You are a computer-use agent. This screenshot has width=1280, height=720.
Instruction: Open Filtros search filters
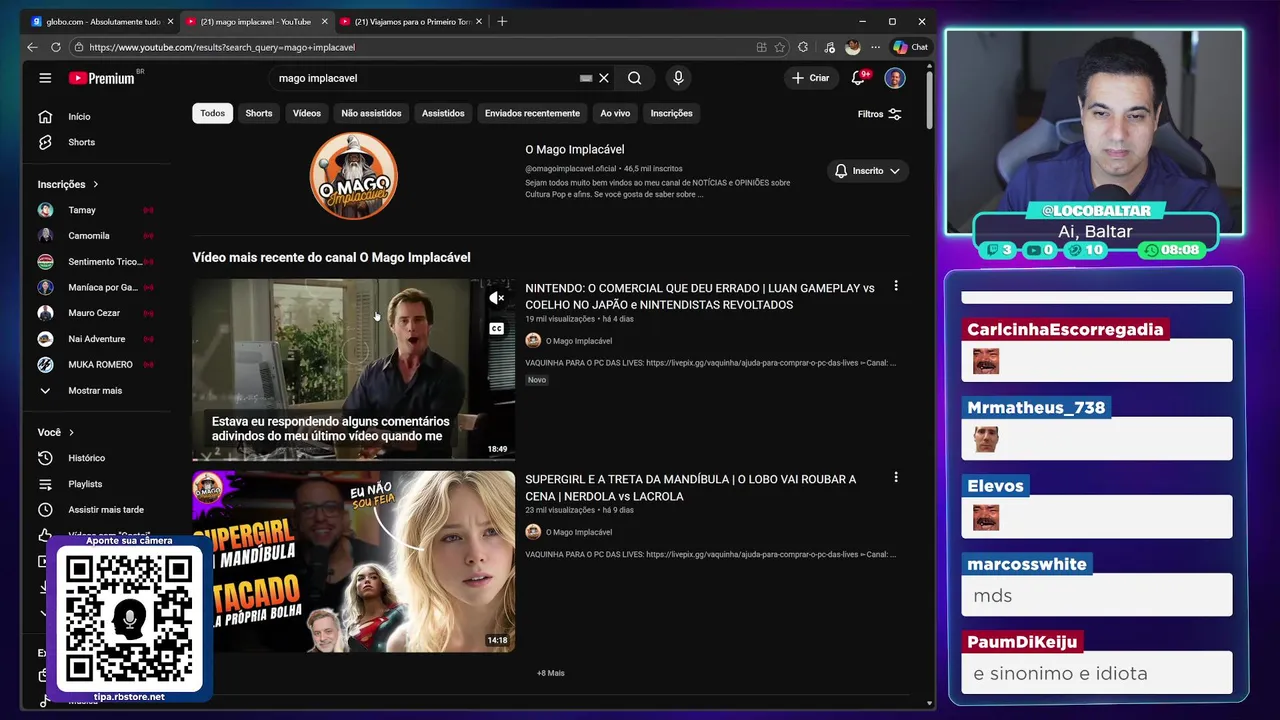(880, 114)
